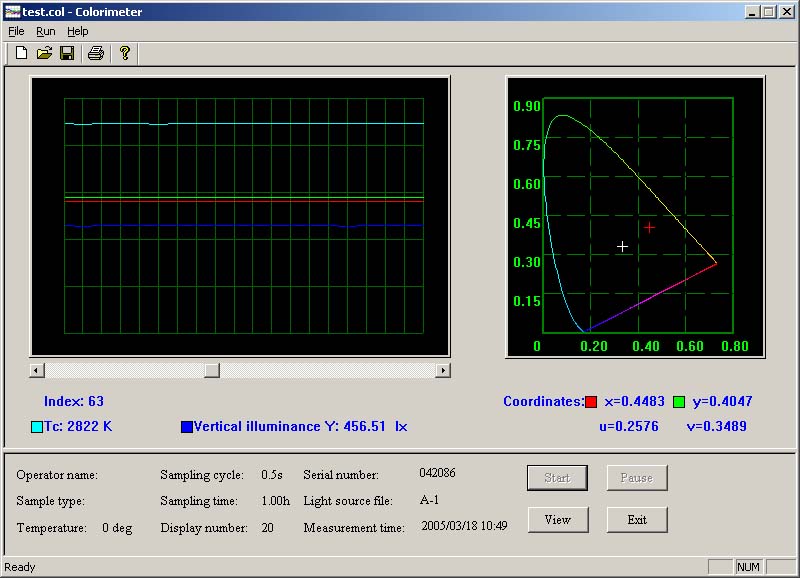Click the white cross marker on chromaticity diagram
The width and height of the screenshot is (800, 578).
click(622, 247)
